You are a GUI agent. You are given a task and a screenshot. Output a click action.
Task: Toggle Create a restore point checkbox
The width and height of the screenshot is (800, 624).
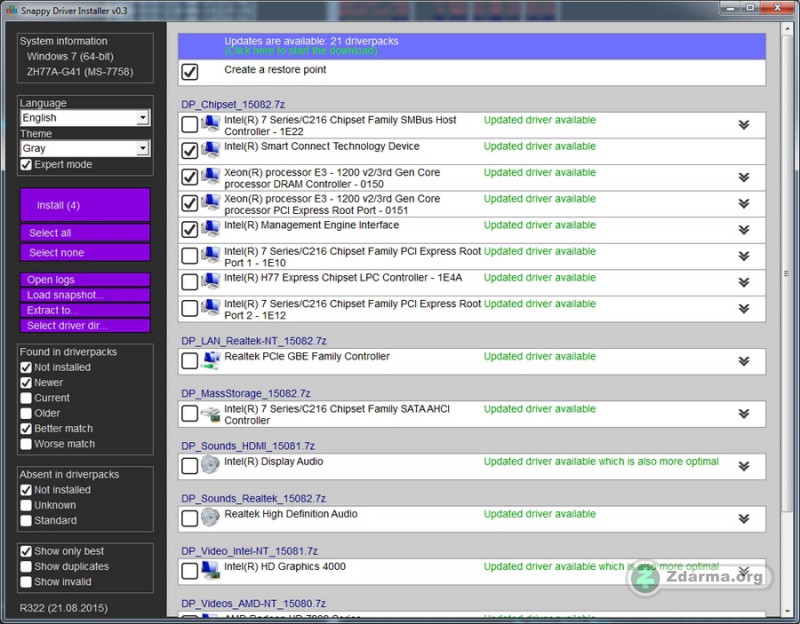pyautogui.click(x=190, y=71)
